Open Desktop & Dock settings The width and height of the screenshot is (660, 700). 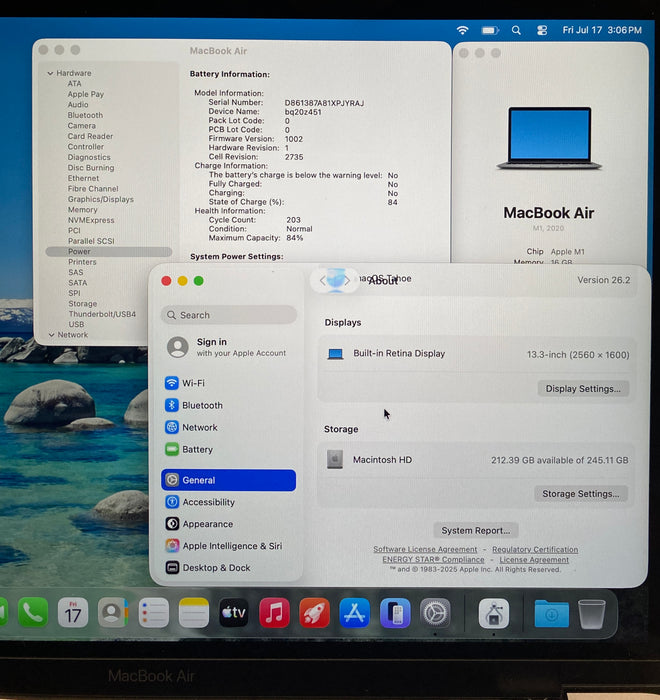tap(228, 567)
